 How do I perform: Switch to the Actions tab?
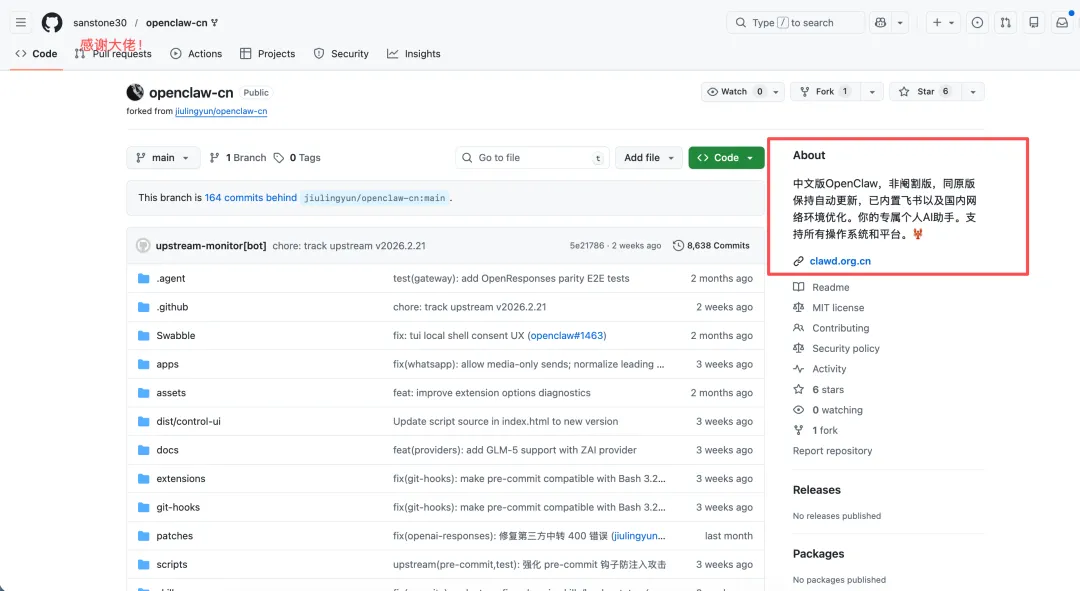click(196, 54)
